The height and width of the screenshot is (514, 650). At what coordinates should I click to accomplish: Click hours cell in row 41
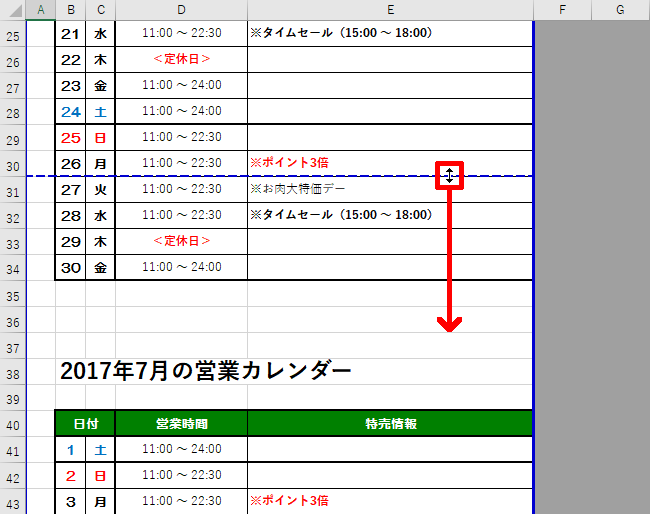181,449
